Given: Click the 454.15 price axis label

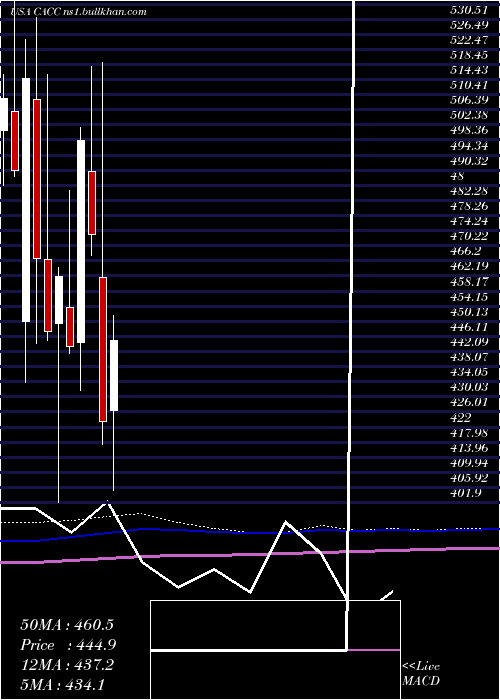Looking at the screenshot, I should (x=469, y=297).
